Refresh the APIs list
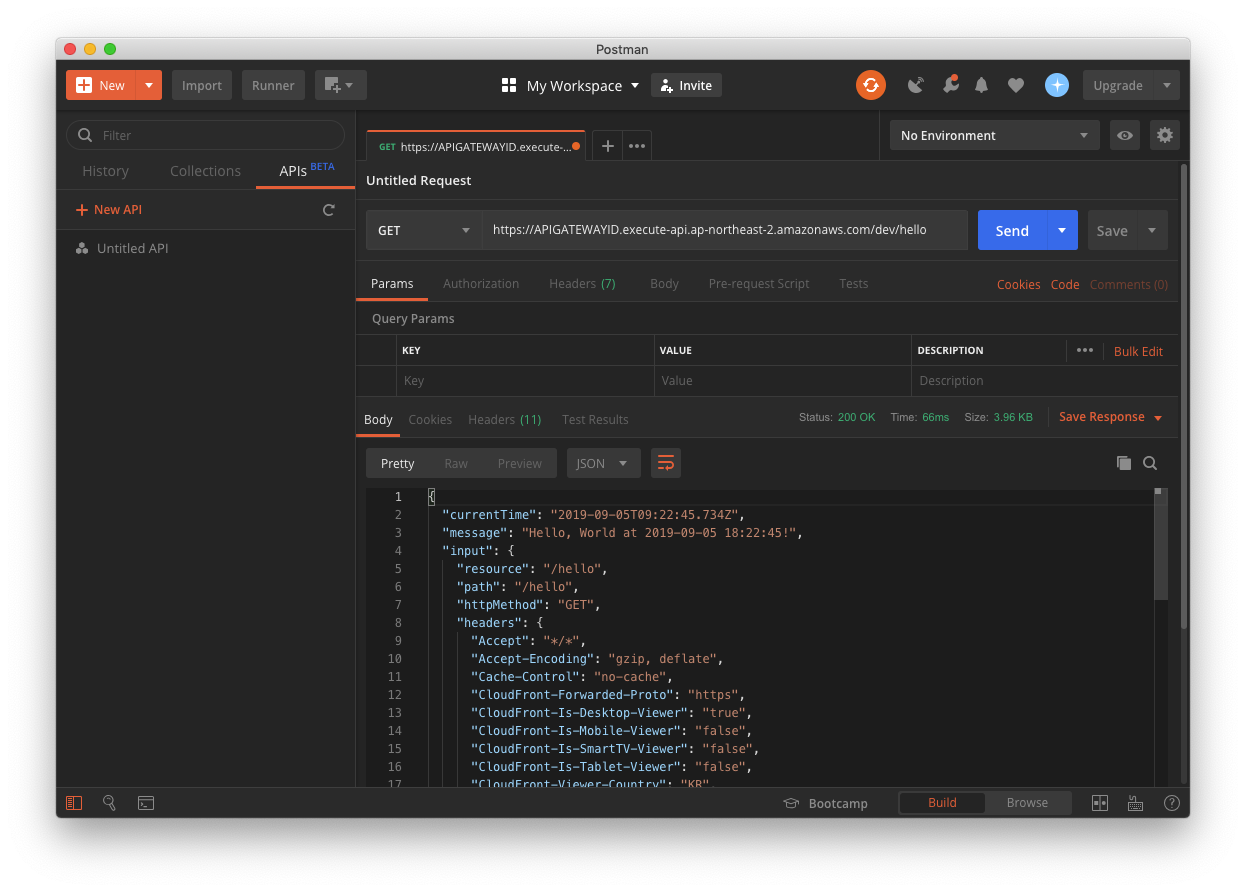 click(329, 210)
